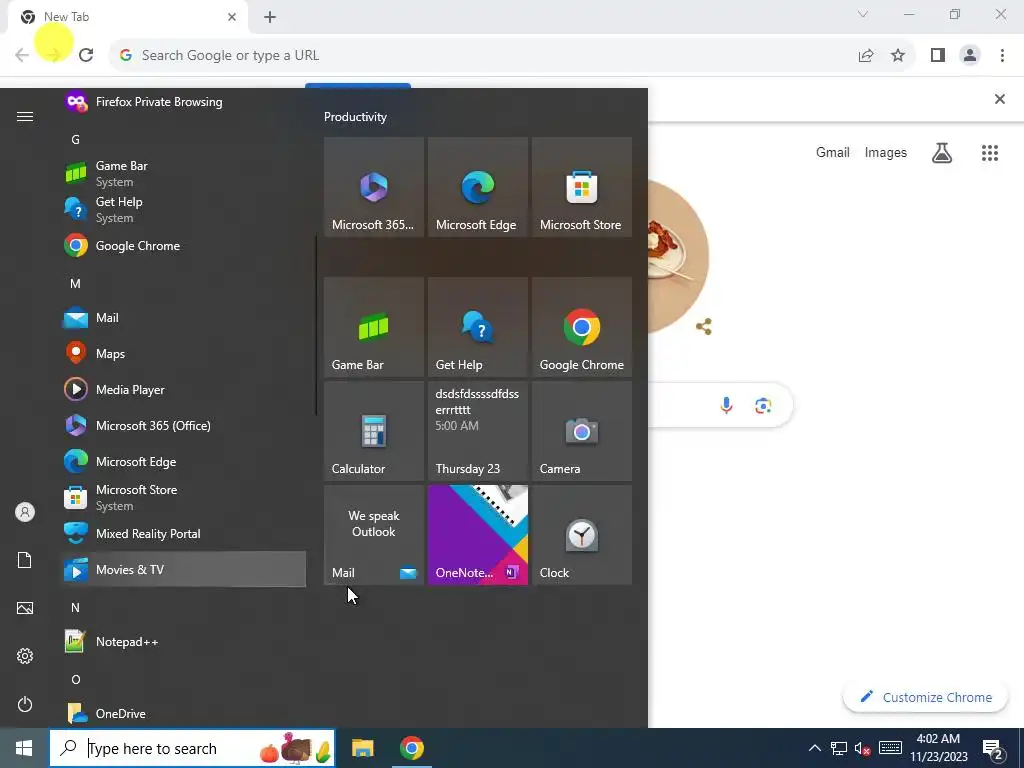
Task: Open Maps from the app list
Action: point(183,353)
